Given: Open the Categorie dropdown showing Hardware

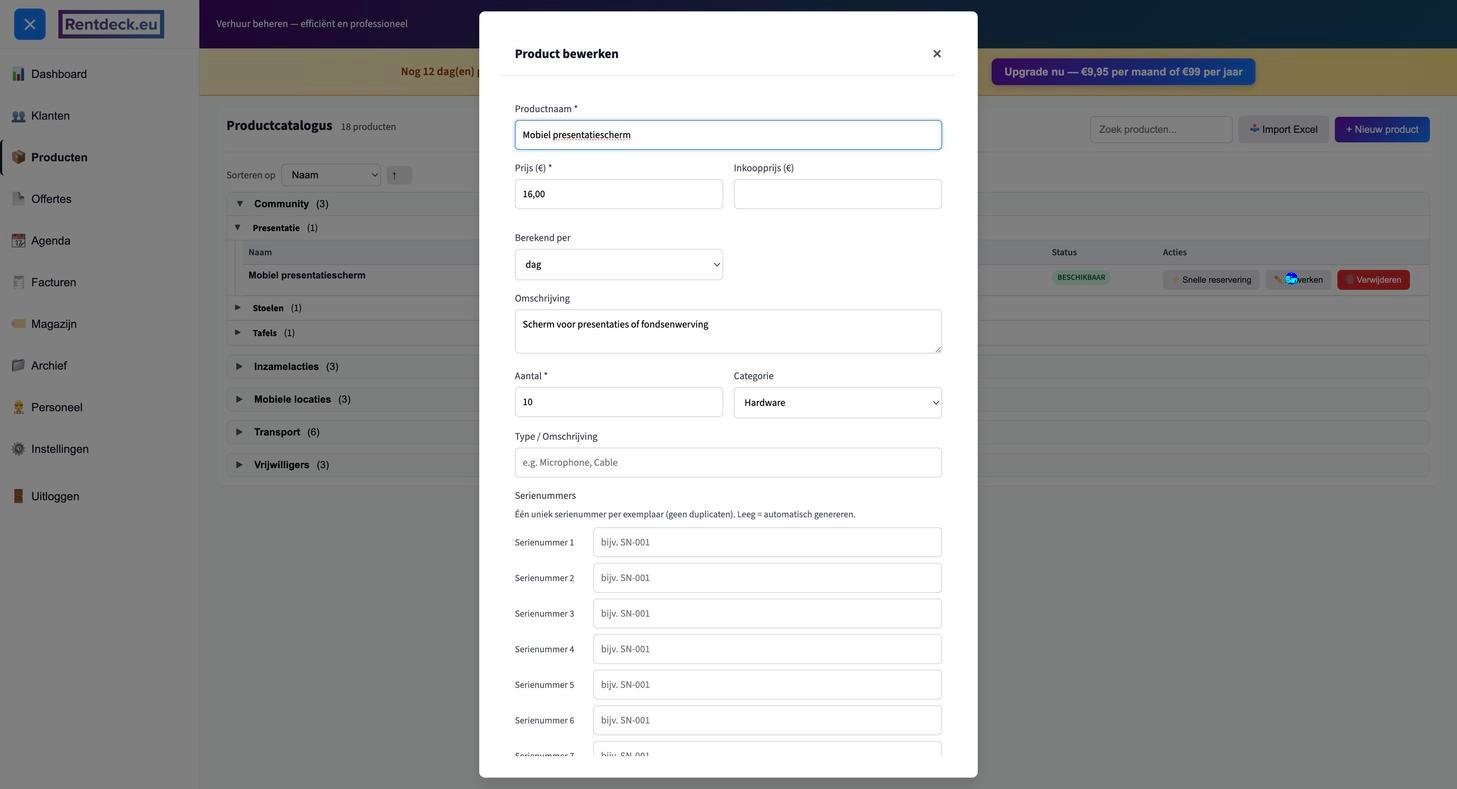Looking at the screenshot, I should pyautogui.click(x=837, y=403).
